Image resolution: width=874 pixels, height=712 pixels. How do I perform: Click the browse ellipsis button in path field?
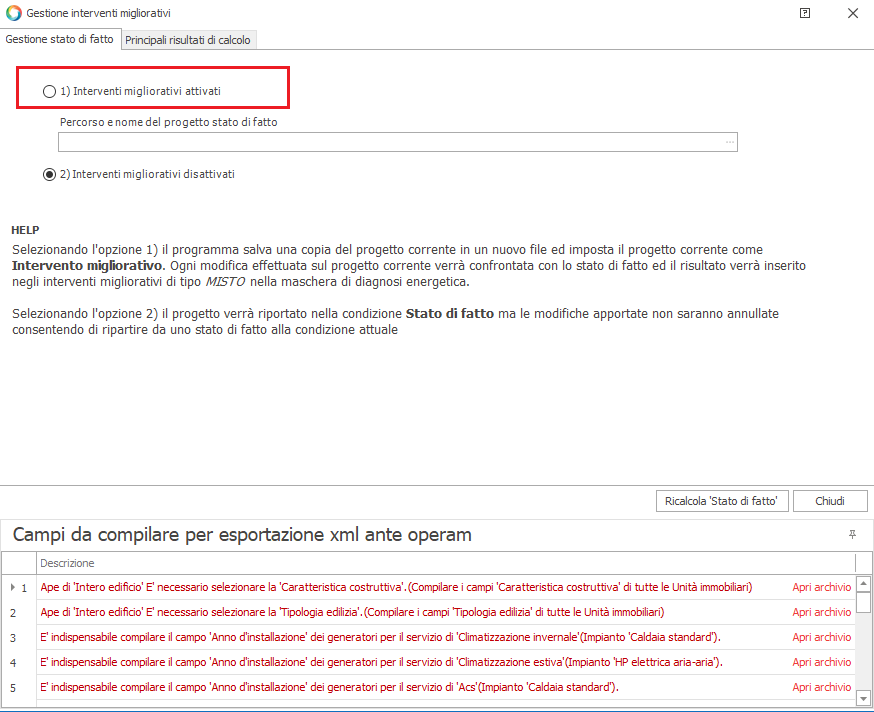point(730,142)
